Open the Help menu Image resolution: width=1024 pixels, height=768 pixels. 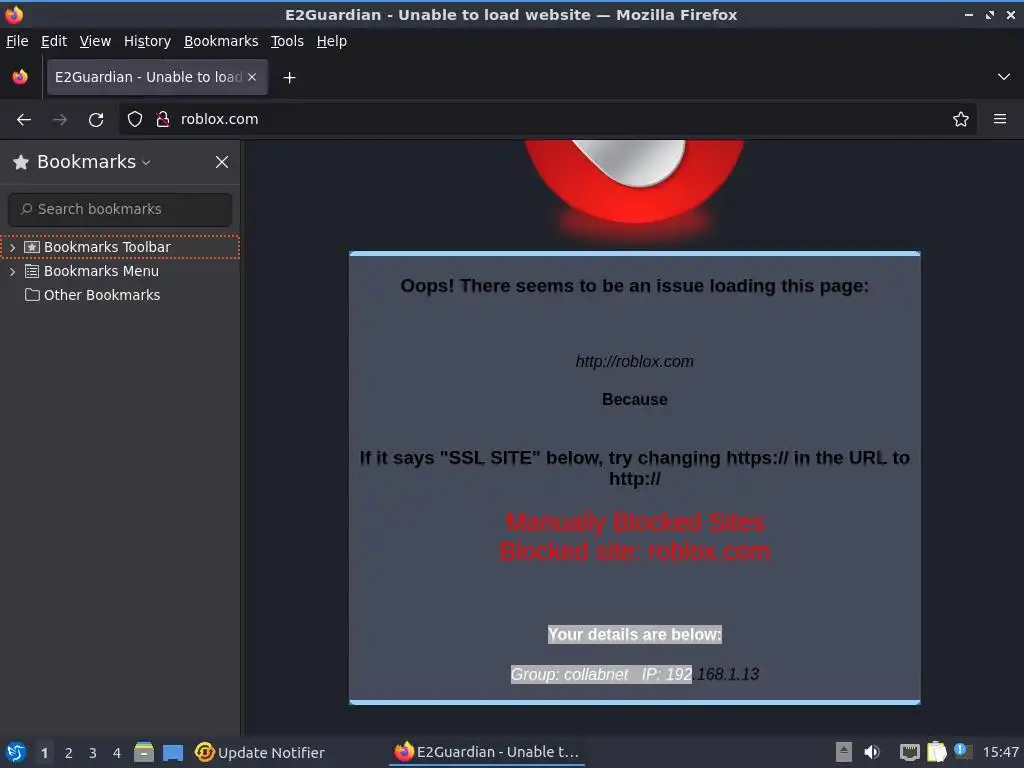click(x=332, y=41)
